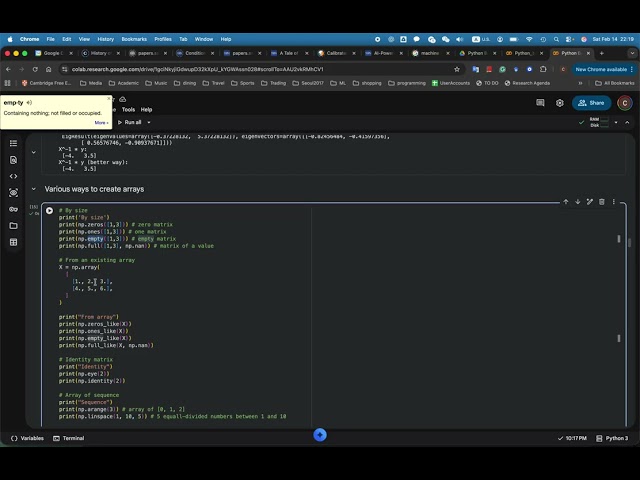Switch to the 'Calibrate' tab
640x480 pixels.
point(336,53)
